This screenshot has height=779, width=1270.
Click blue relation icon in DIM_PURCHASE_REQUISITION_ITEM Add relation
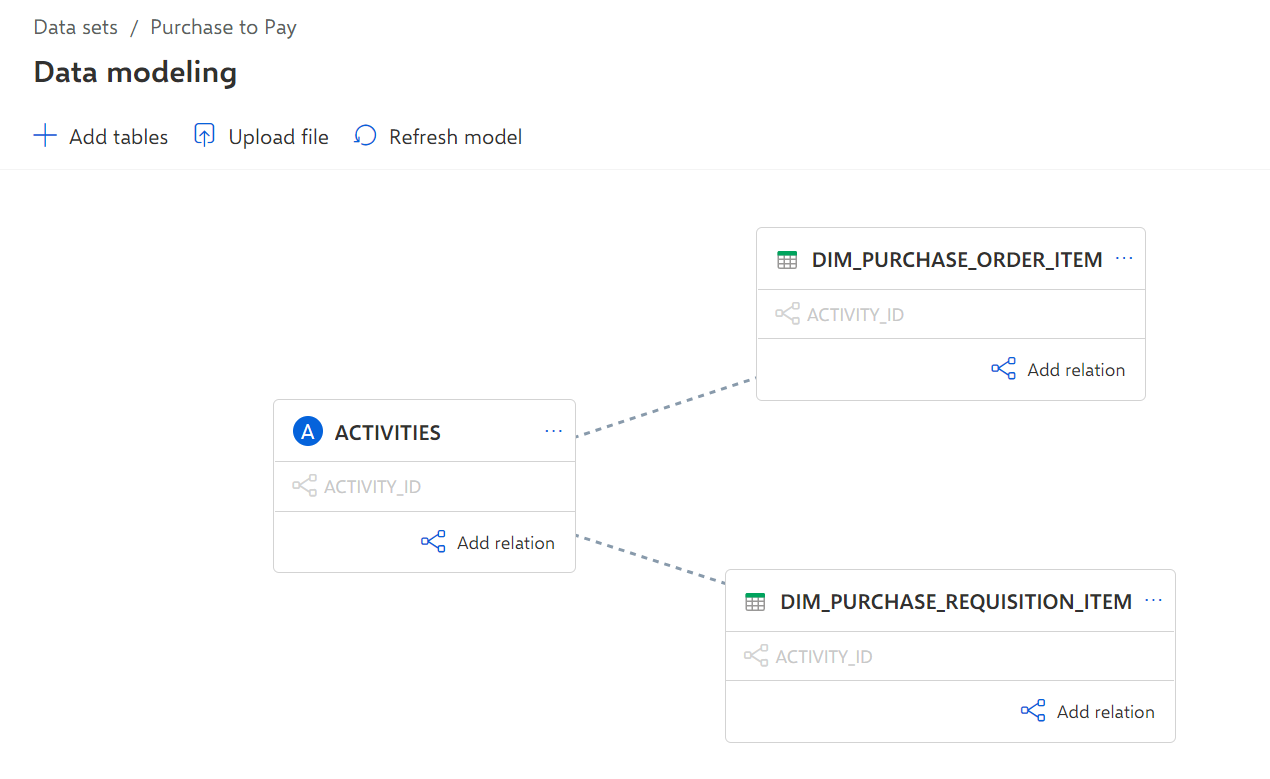tap(1033, 711)
